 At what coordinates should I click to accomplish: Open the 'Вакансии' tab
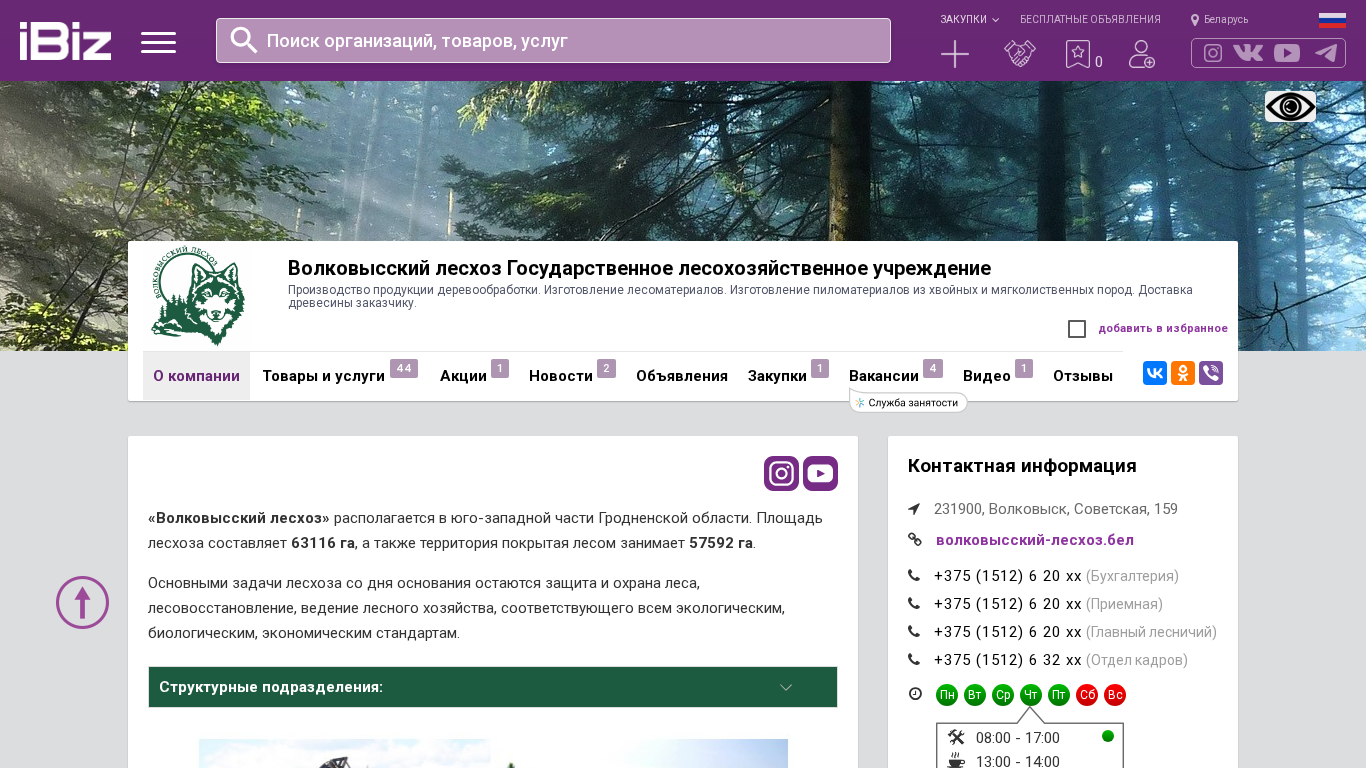[883, 376]
